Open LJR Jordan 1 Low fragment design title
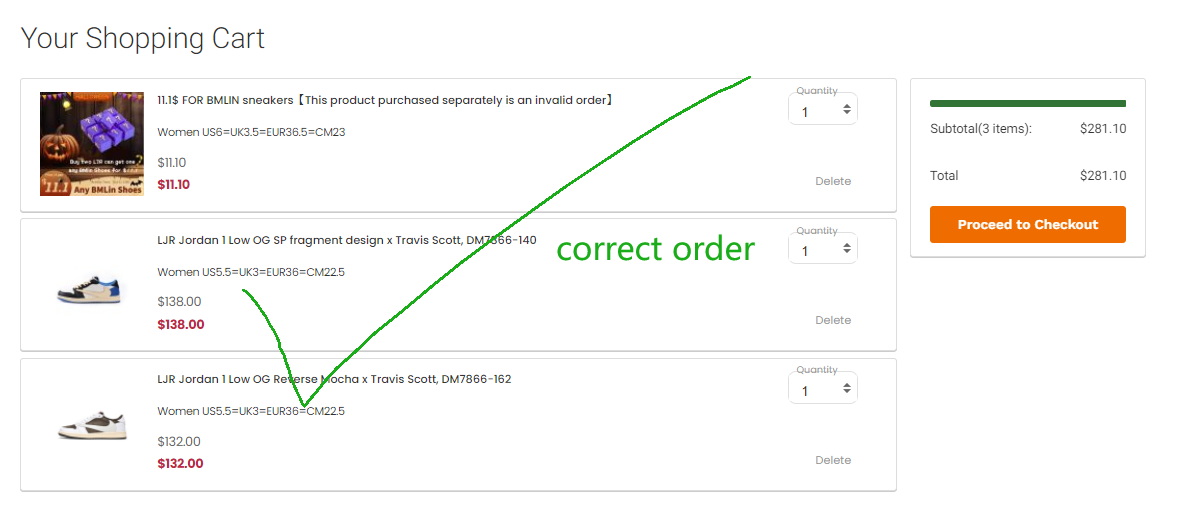 click(x=346, y=240)
